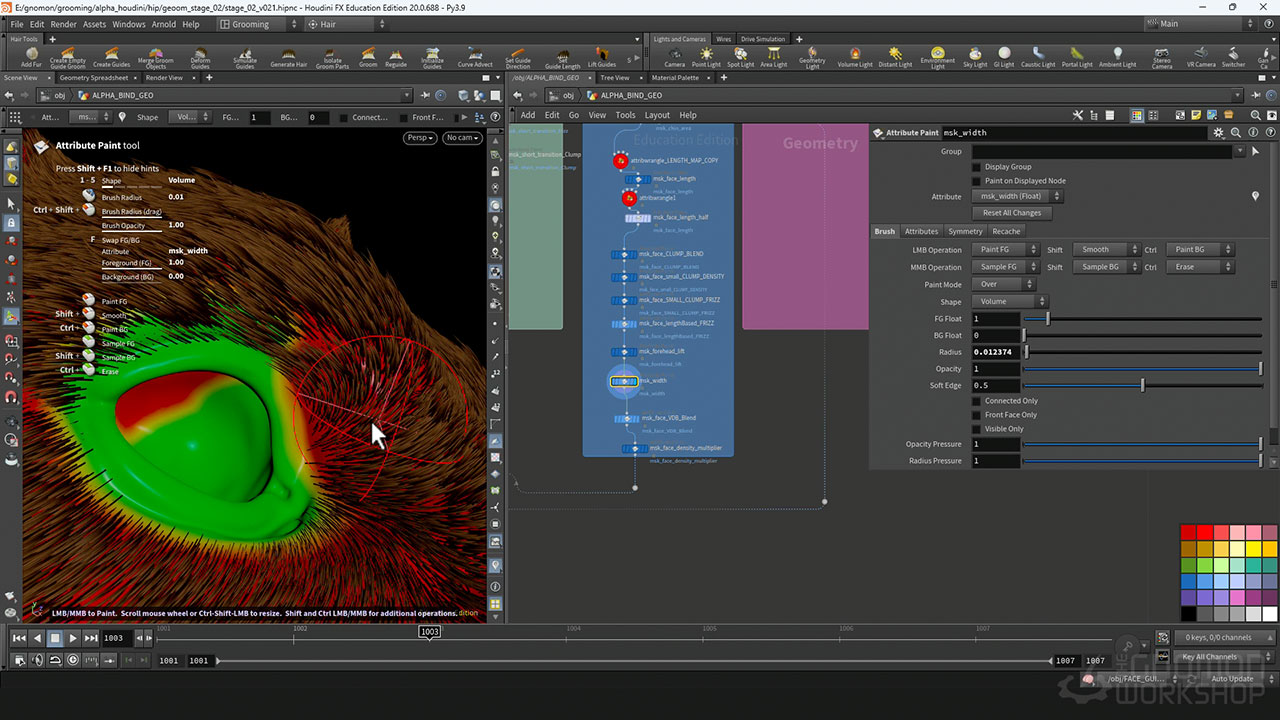Select the Environment Light shelf icon

pyautogui.click(x=937, y=57)
